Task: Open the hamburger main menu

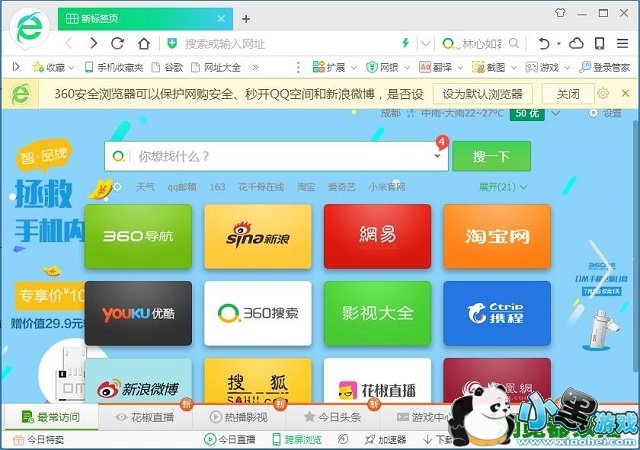Action: pos(622,43)
